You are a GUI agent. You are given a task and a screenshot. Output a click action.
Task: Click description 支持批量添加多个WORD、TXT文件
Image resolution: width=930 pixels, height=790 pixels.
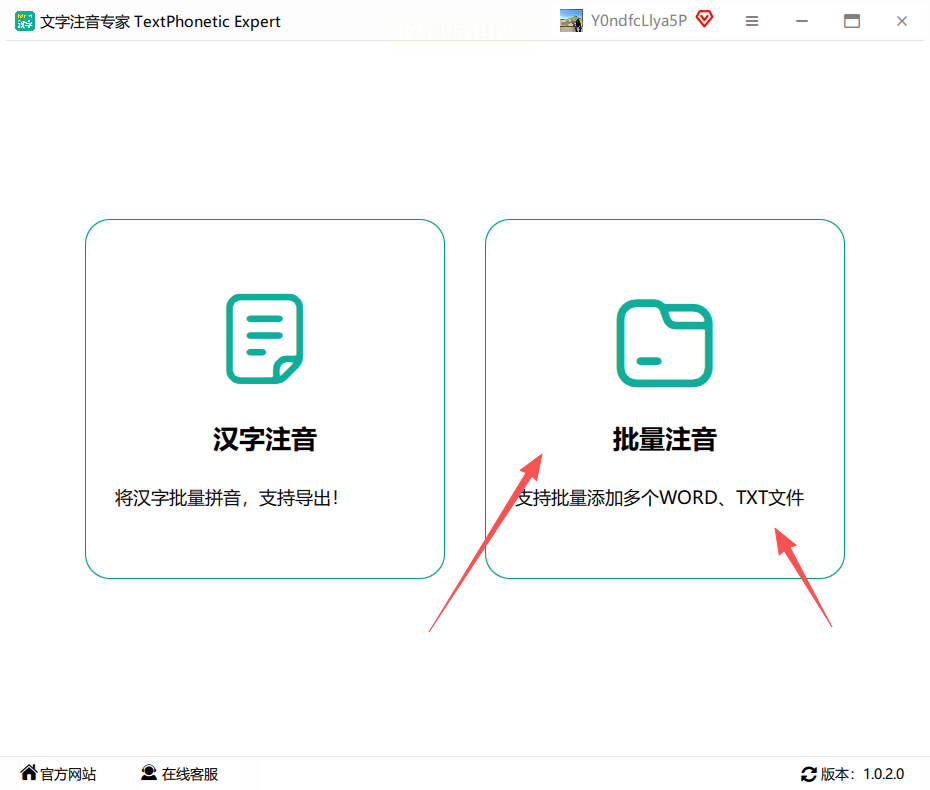(x=660, y=498)
